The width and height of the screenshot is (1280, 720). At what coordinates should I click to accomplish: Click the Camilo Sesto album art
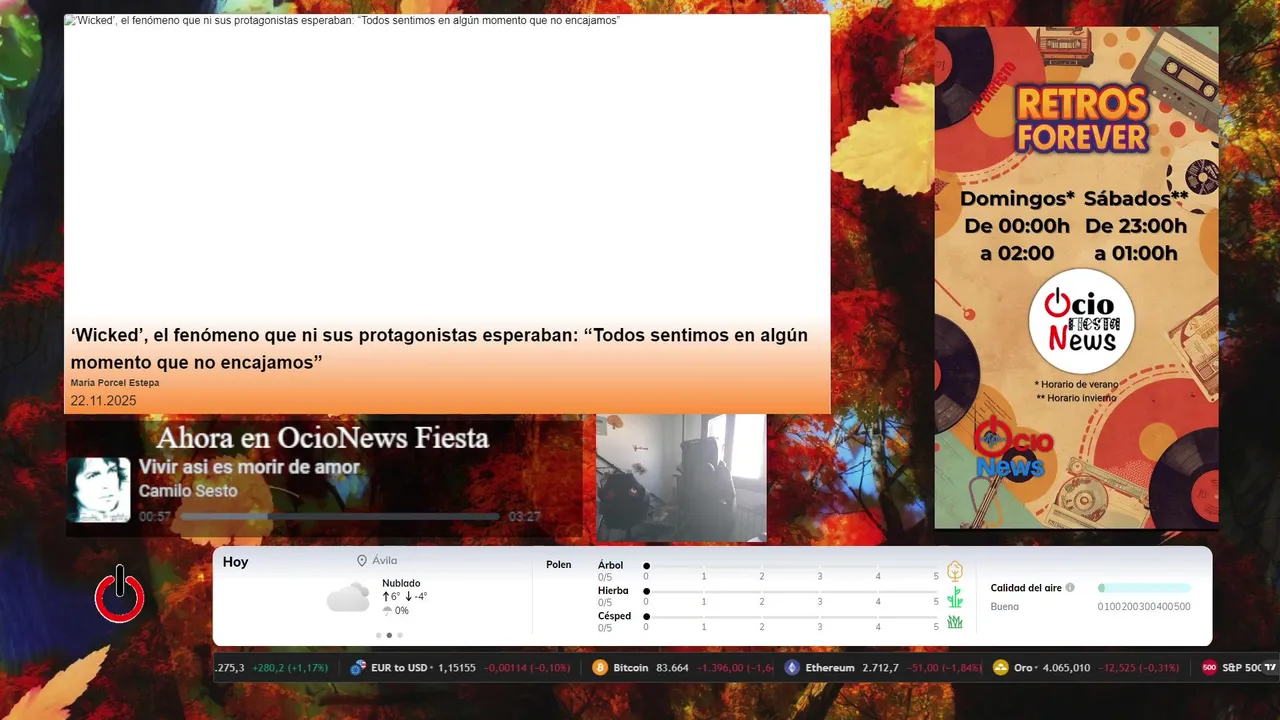pyautogui.click(x=99, y=490)
